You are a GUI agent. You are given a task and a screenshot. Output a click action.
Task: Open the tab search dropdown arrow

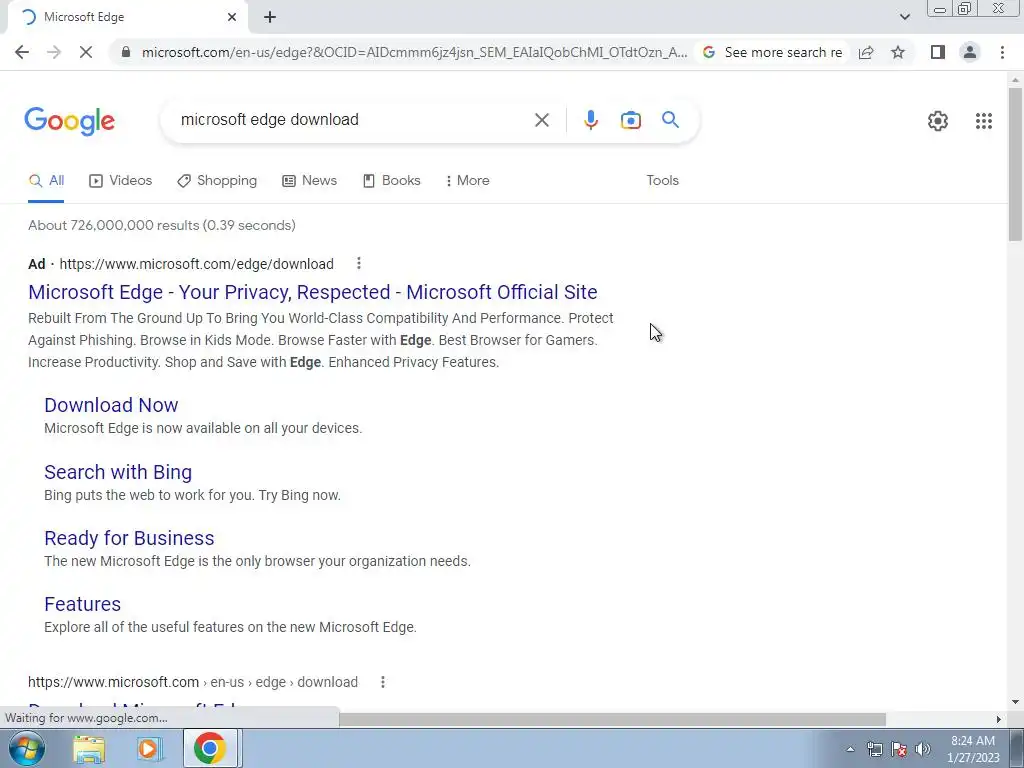[x=904, y=17]
